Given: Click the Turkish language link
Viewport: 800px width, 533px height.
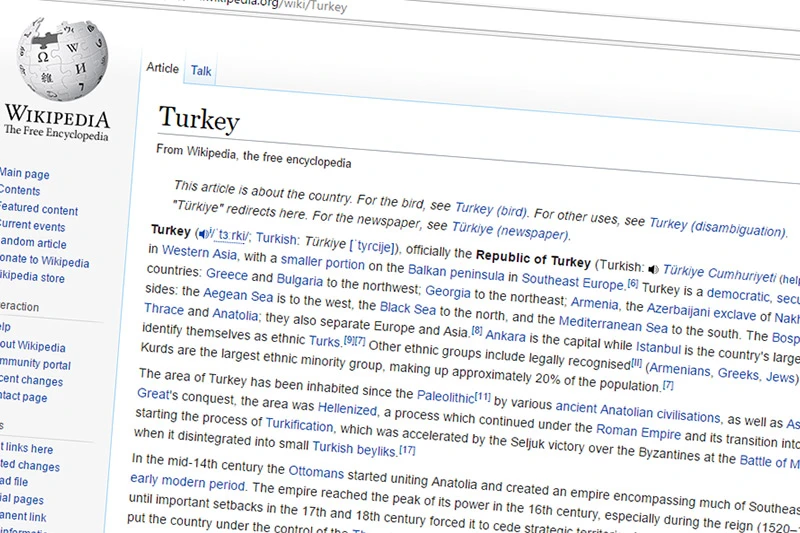Looking at the screenshot, I should click(x=276, y=238).
